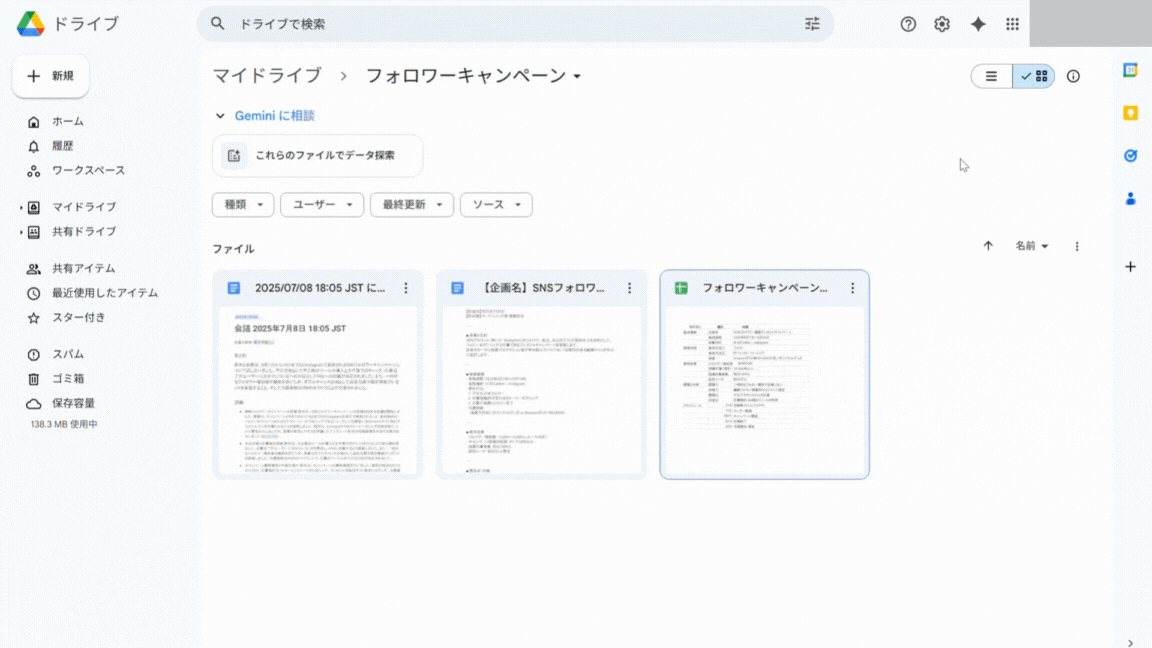Open search filter options icon
1152x648 pixels.
(812, 24)
